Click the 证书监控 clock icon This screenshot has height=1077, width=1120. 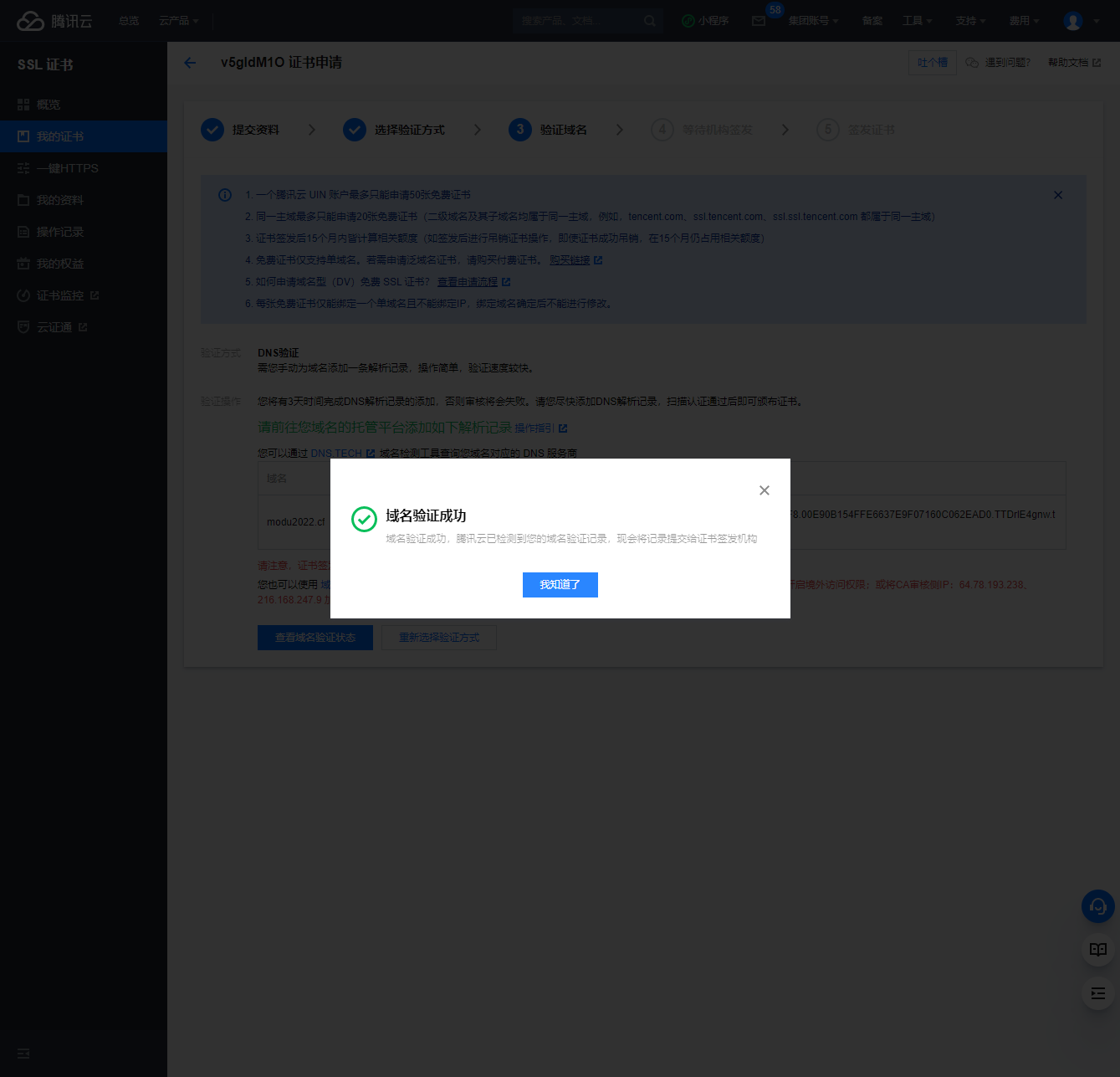23,295
